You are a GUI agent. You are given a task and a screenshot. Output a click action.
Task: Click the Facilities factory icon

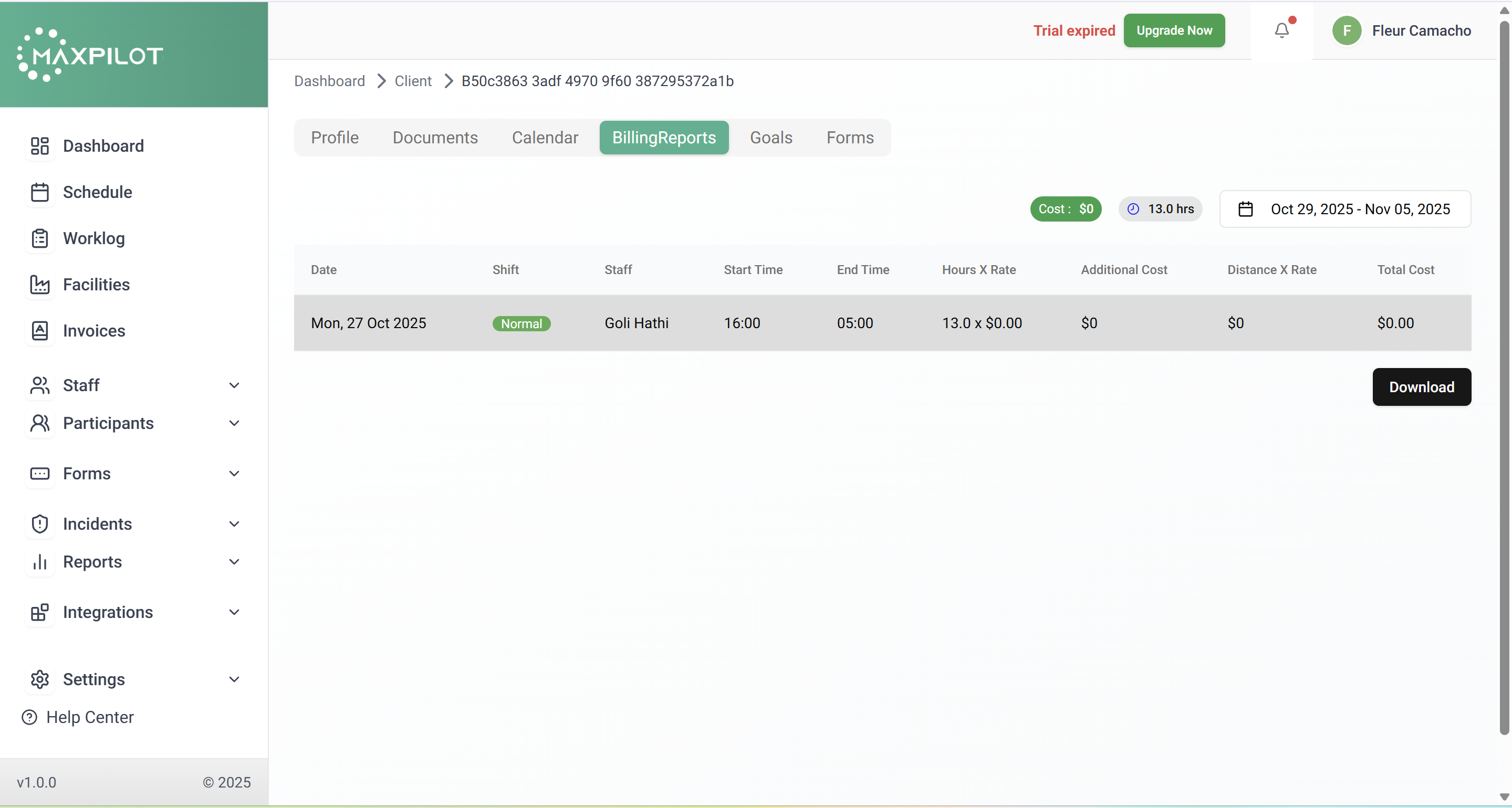(39, 285)
